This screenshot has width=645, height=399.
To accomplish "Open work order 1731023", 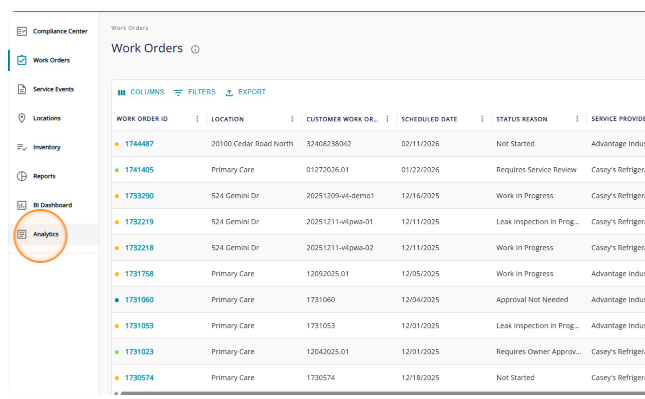I will (x=139, y=352).
